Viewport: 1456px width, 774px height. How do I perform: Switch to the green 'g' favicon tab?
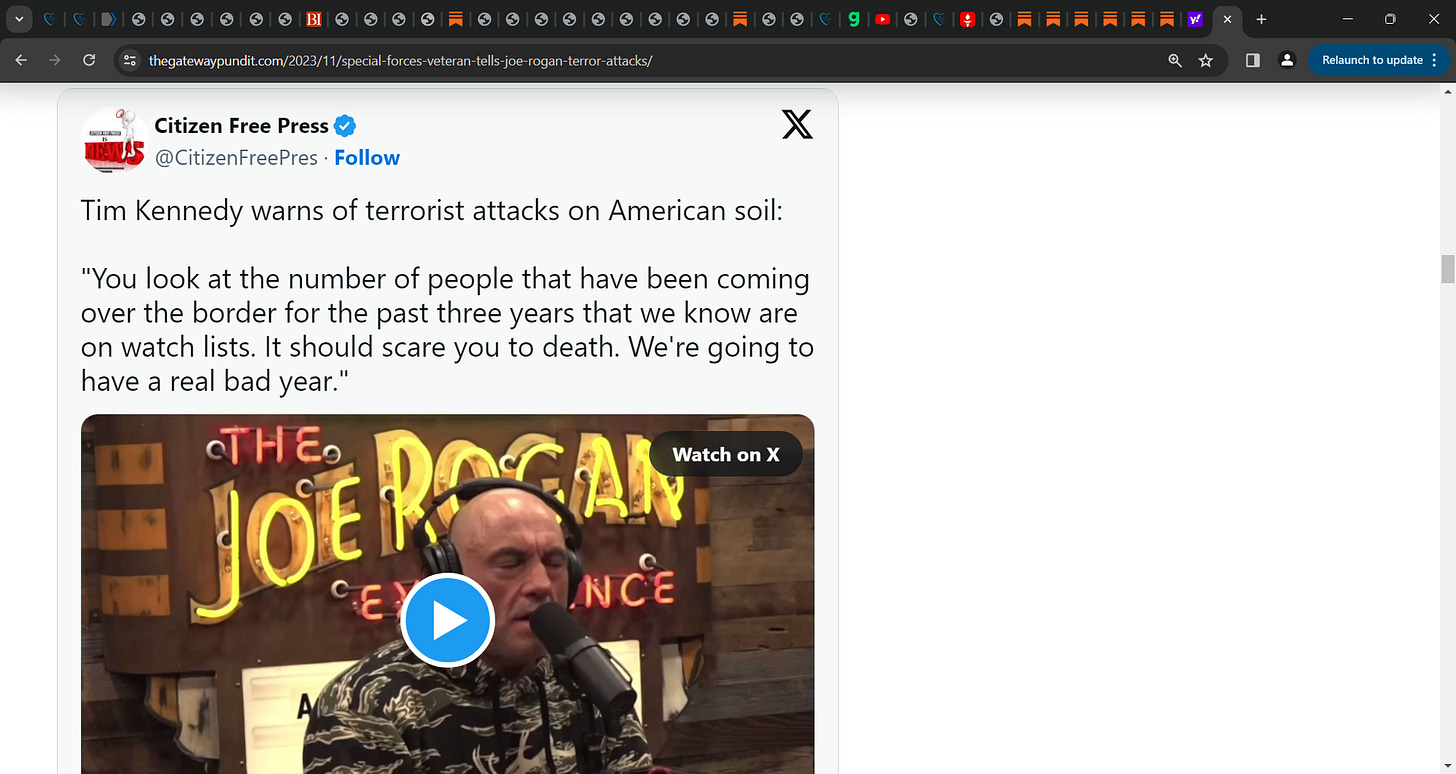[x=853, y=19]
